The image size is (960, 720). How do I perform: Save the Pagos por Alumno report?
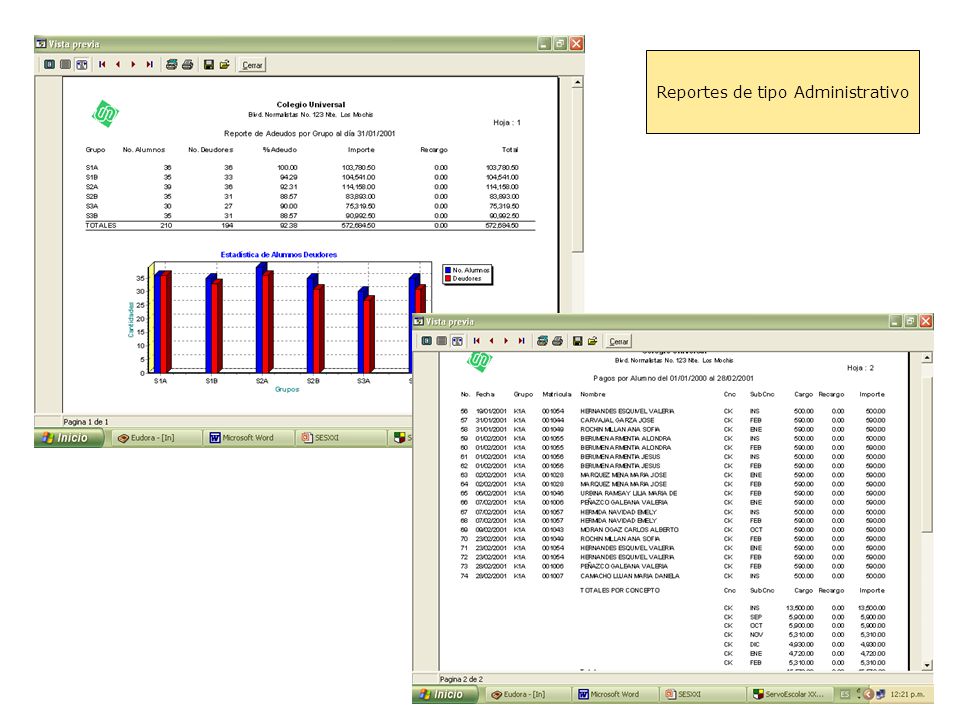577,341
